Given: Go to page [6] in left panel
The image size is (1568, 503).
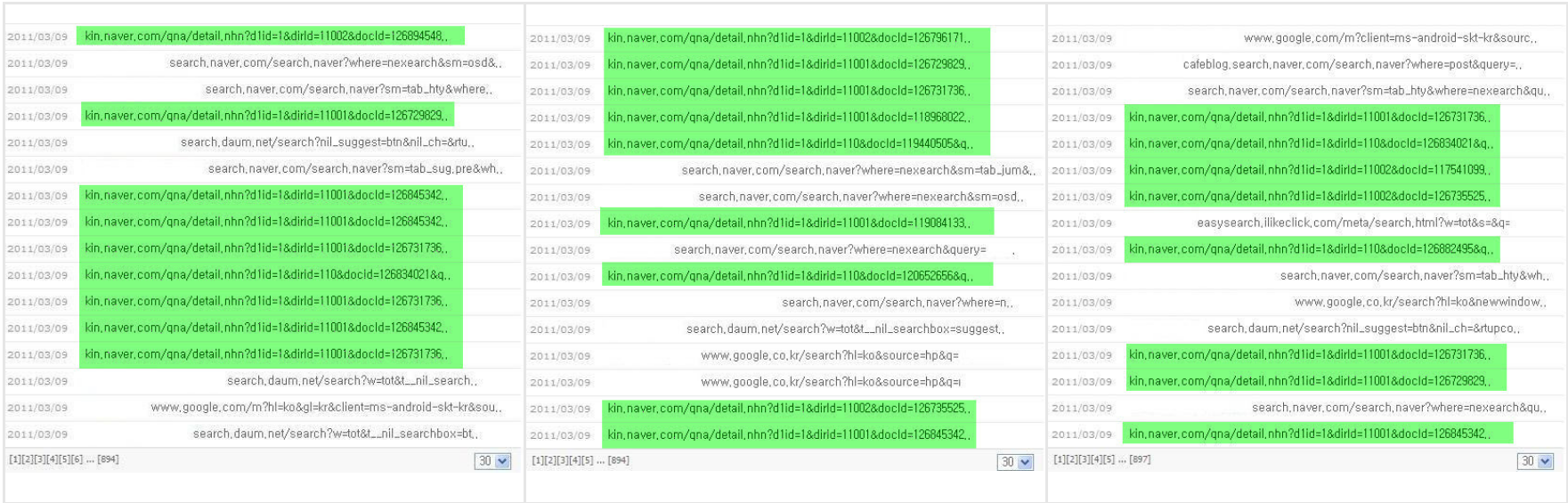Looking at the screenshot, I should [x=77, y=459].
